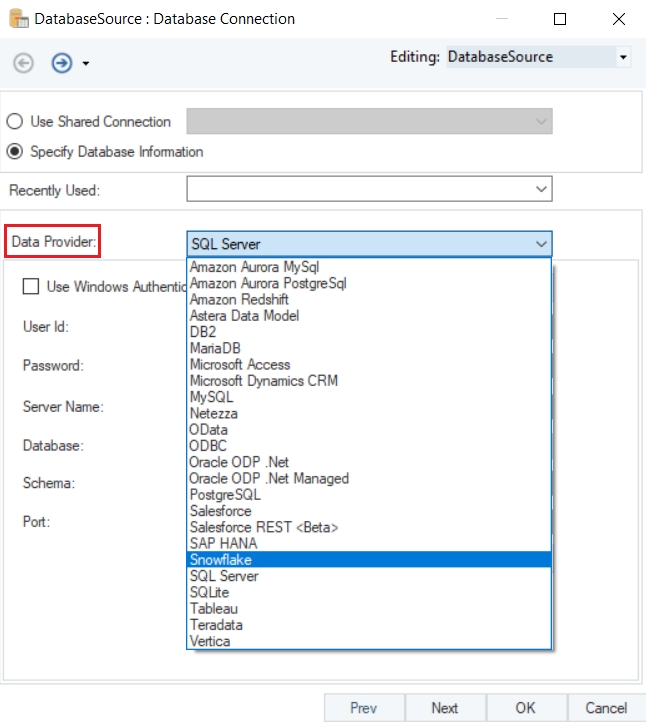Choose Vertica in the provider list
The width and height of the screenshot is (646, 722).
coord(210,641)
